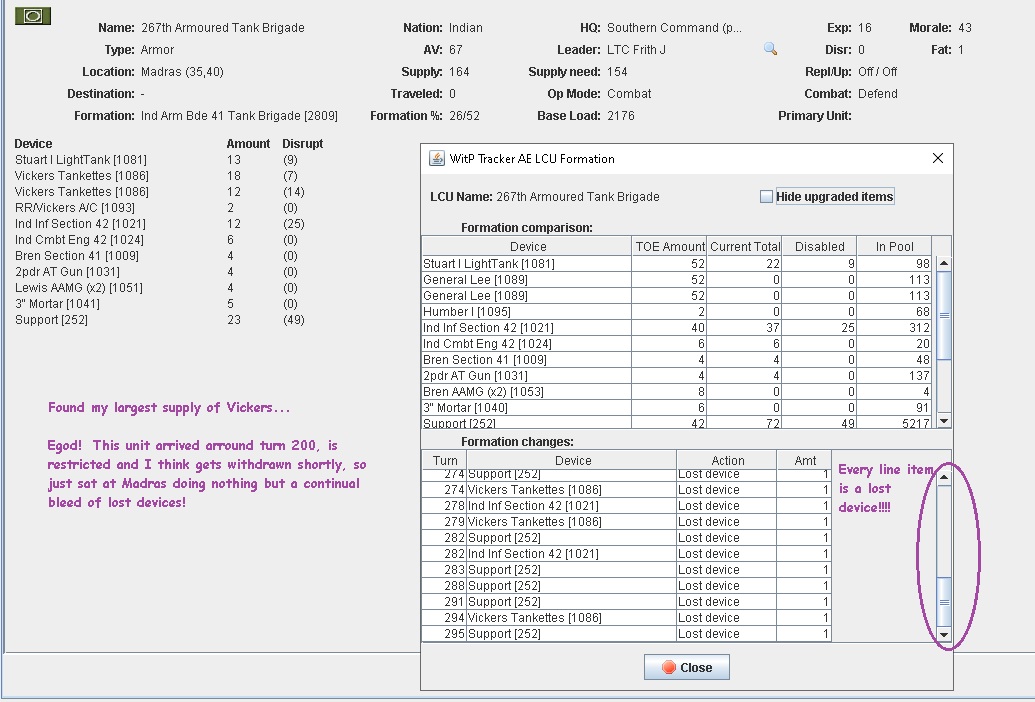The image size is (1035, 702).
Task: Select the turn 283 Support row
Action: tap(626, 569)
